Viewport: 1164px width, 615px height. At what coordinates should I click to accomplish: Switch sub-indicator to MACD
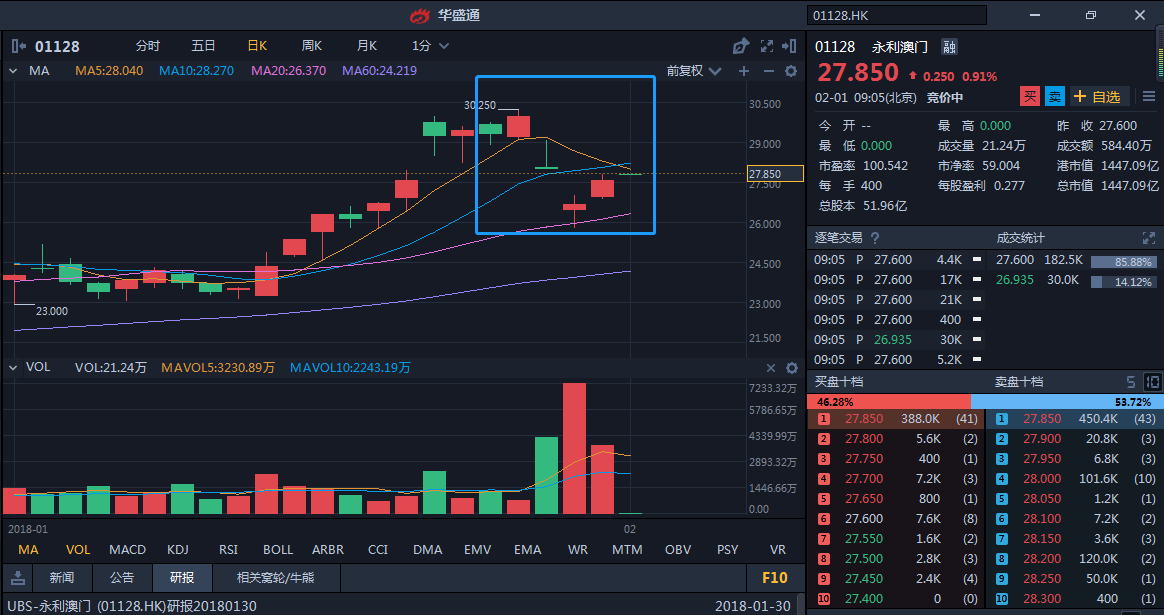(128, 550)
